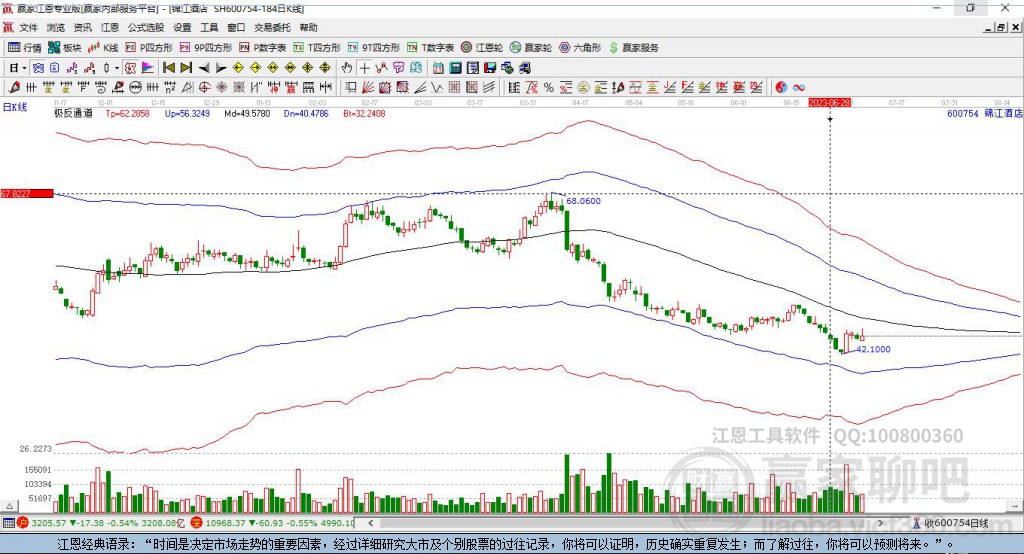Jump to first bar icon
Viewport: 1024px width, 554px height.
(168, 68)
